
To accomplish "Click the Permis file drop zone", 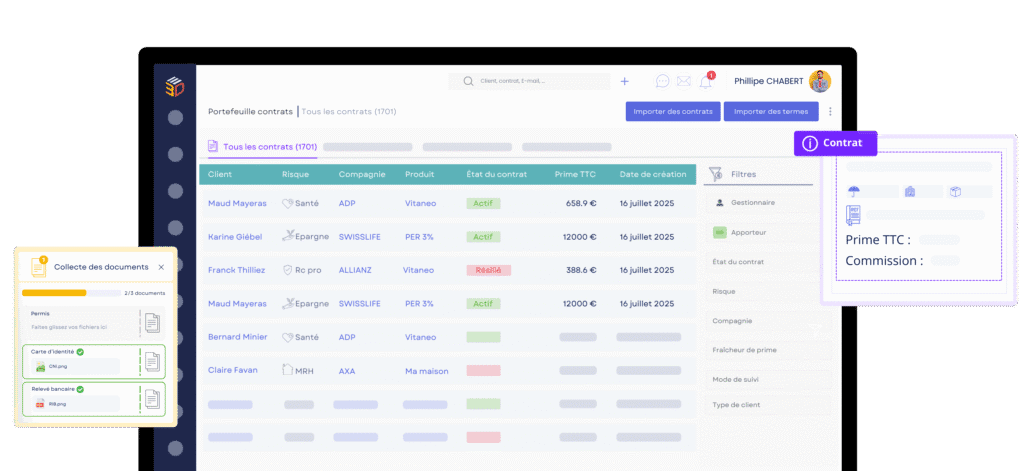I will pos(94,321).
